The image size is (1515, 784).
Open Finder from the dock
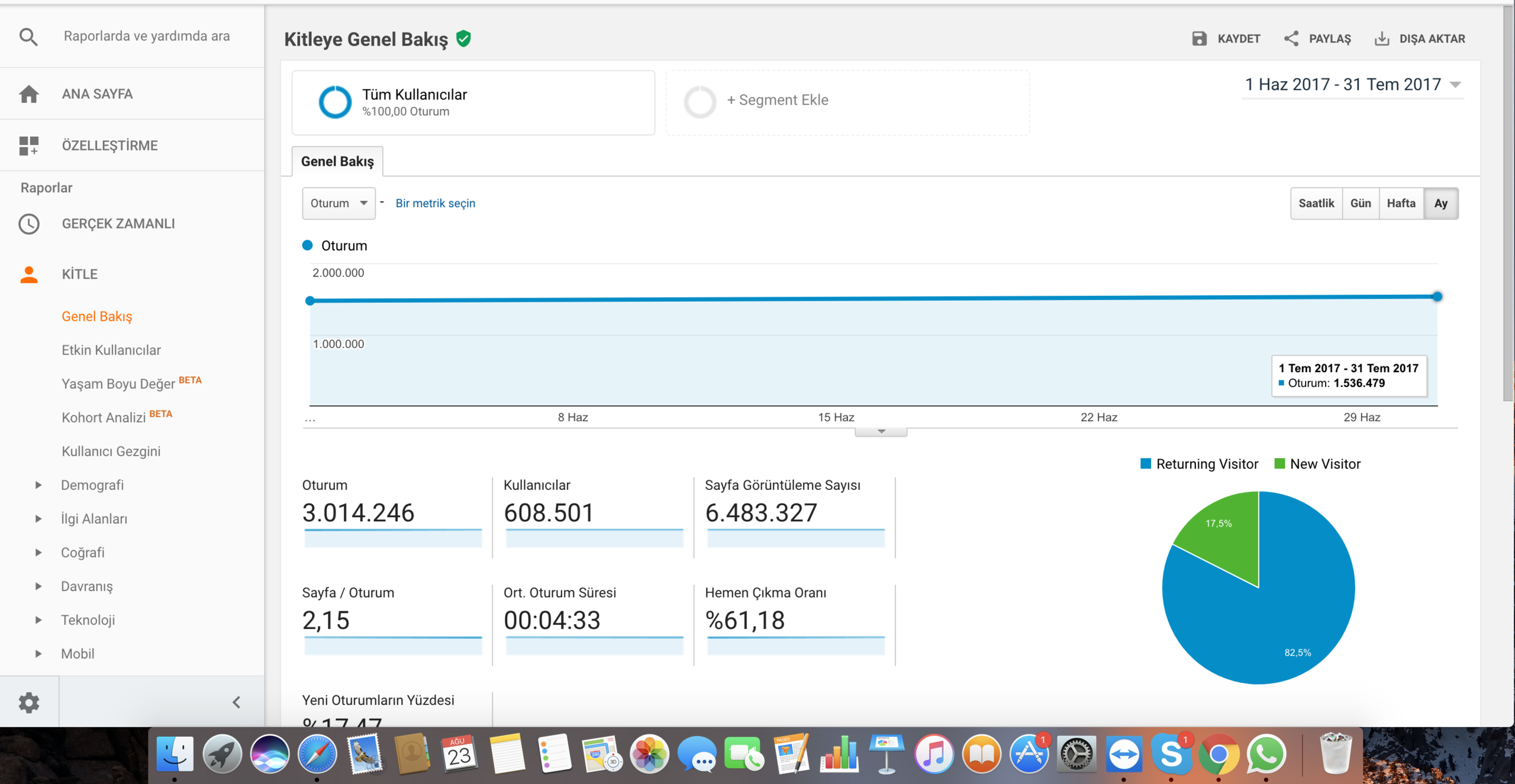175,754
